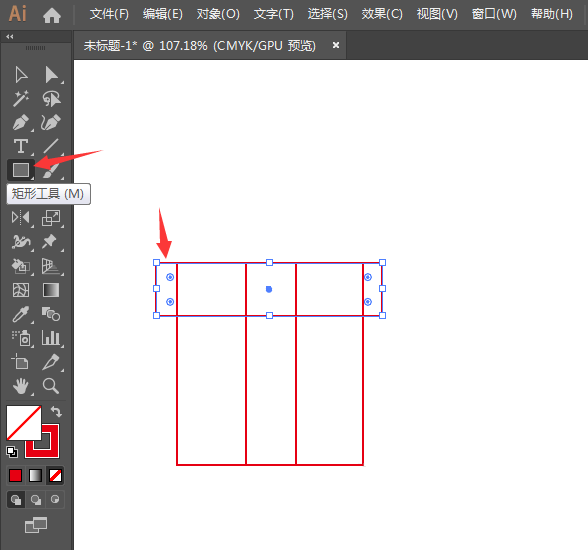Select the Gradient tool
Image resolution: width=588 pixels, height=550 pixels.
[x=51, y=290]
